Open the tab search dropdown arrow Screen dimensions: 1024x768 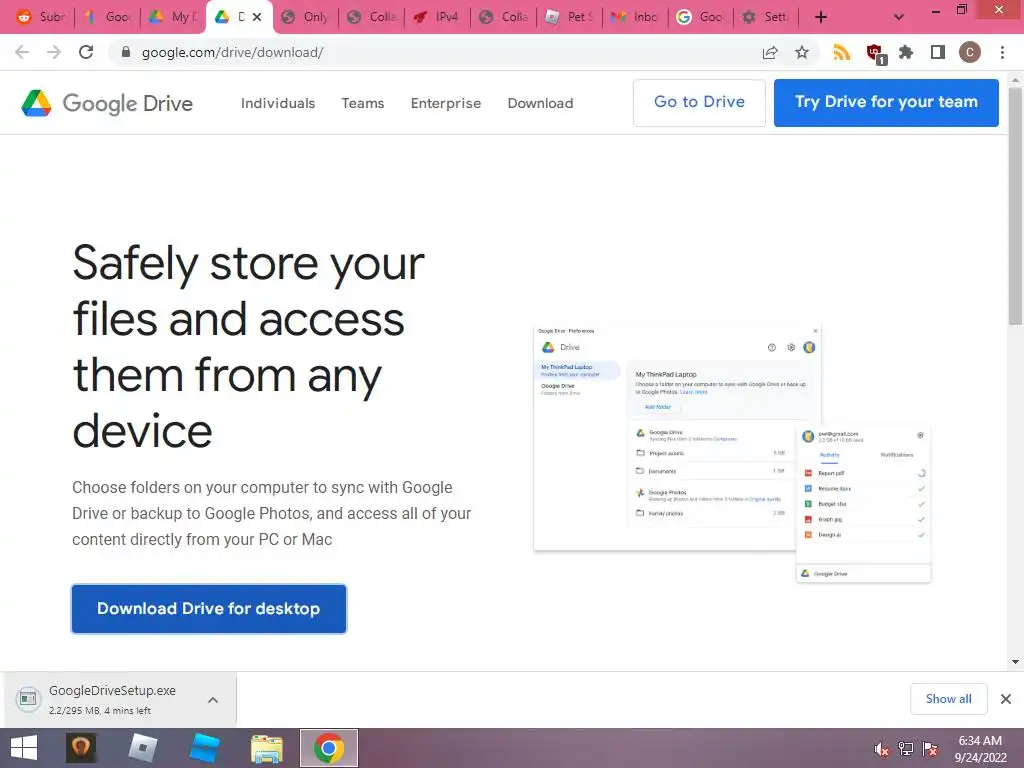click(899, 17)
